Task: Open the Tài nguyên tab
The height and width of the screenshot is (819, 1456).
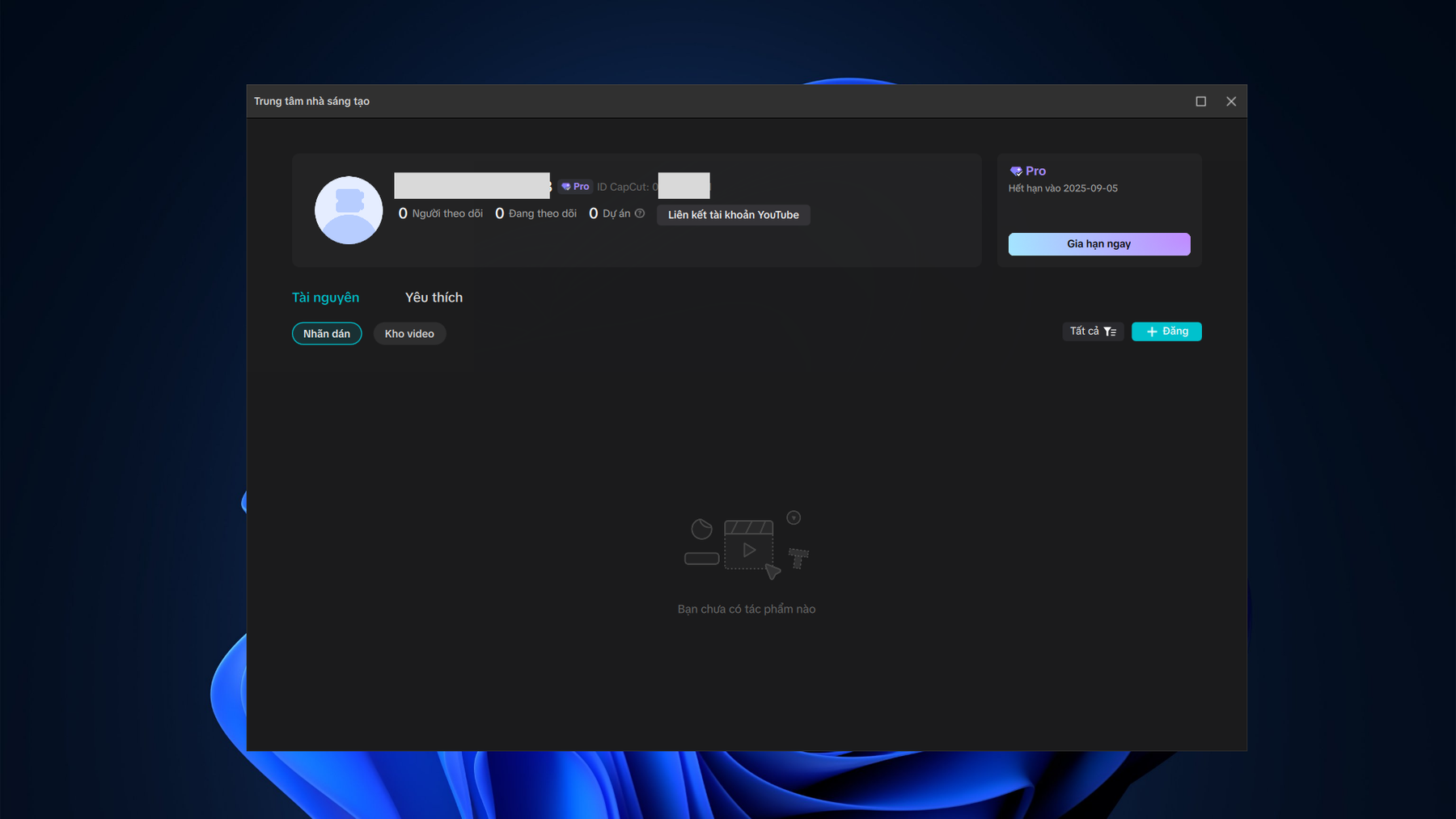Action: tap(325, 298)
